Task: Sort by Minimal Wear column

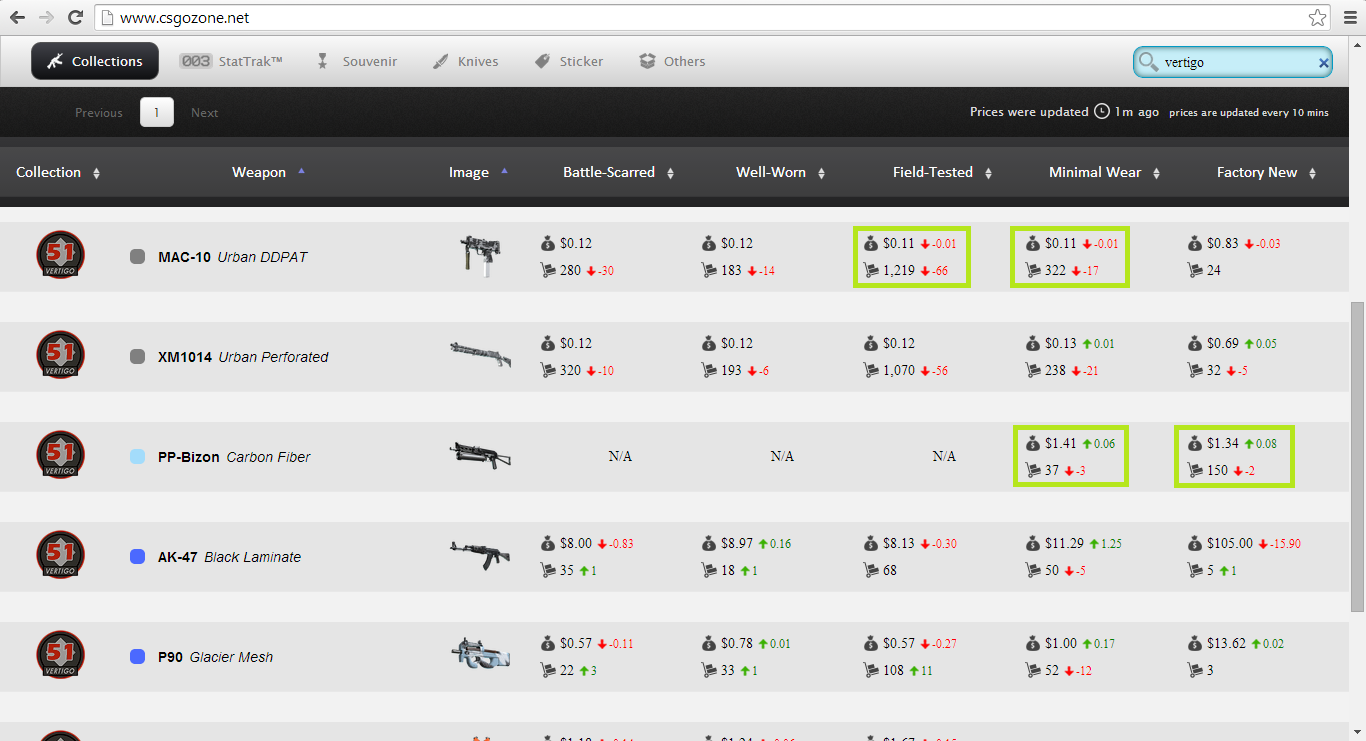Action: [1105, 172]
